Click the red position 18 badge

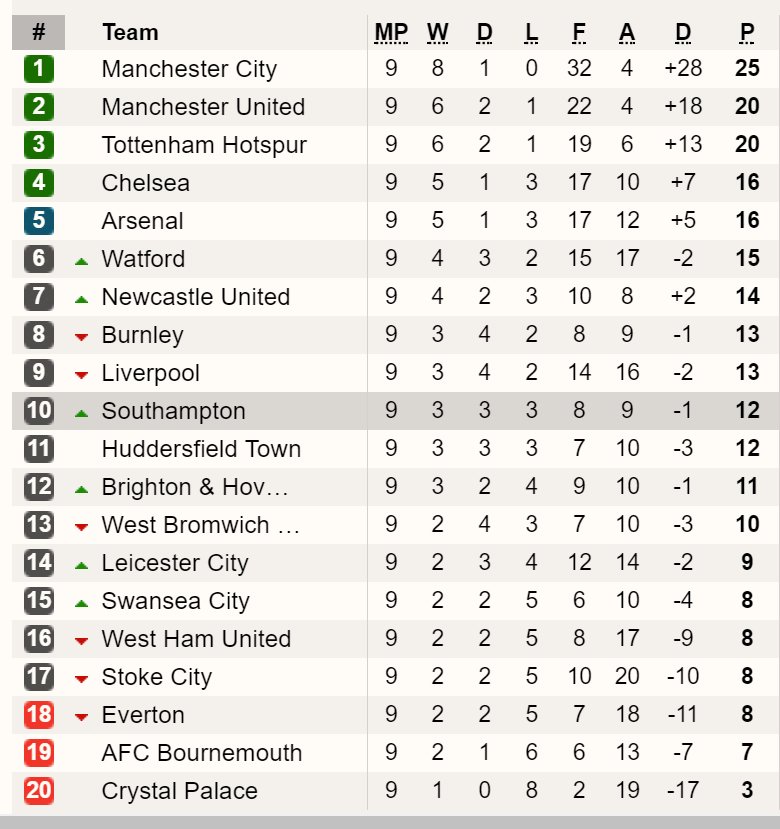tap(39, 714)
